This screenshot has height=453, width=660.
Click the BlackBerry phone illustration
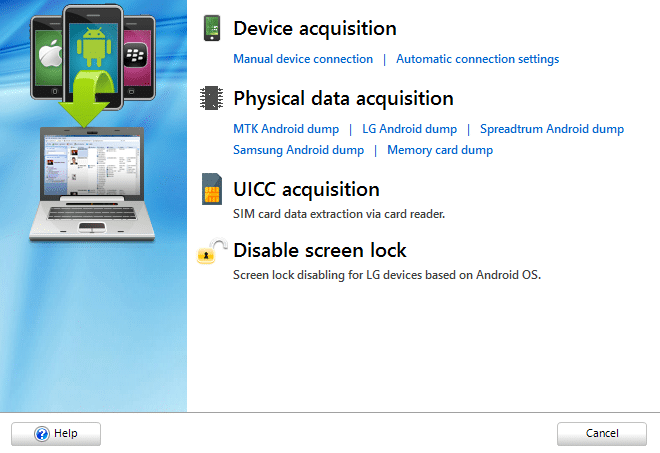(x=138, y=57)
